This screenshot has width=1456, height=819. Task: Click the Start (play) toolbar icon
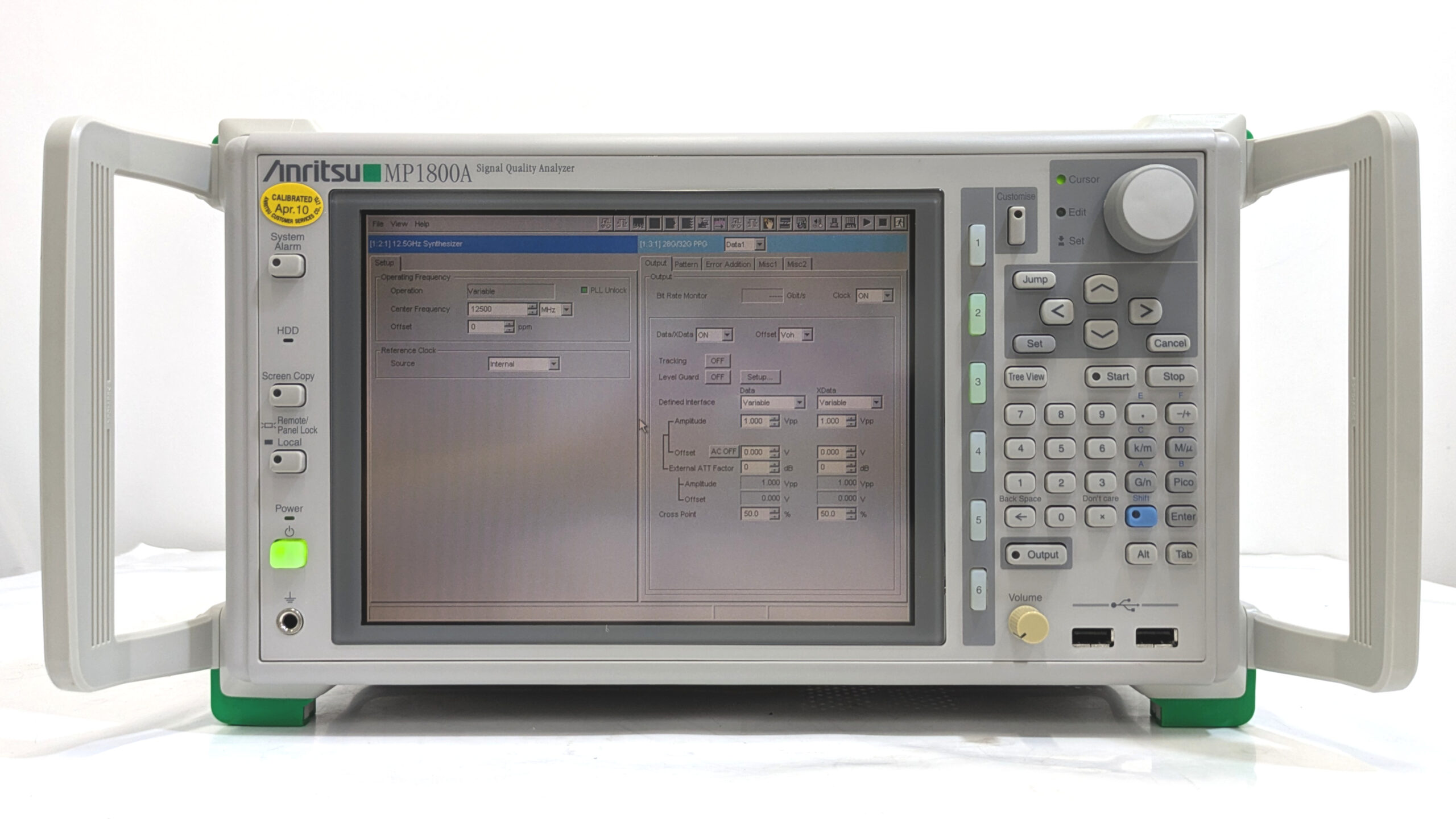pyautogui.click(x=867, y=223)
